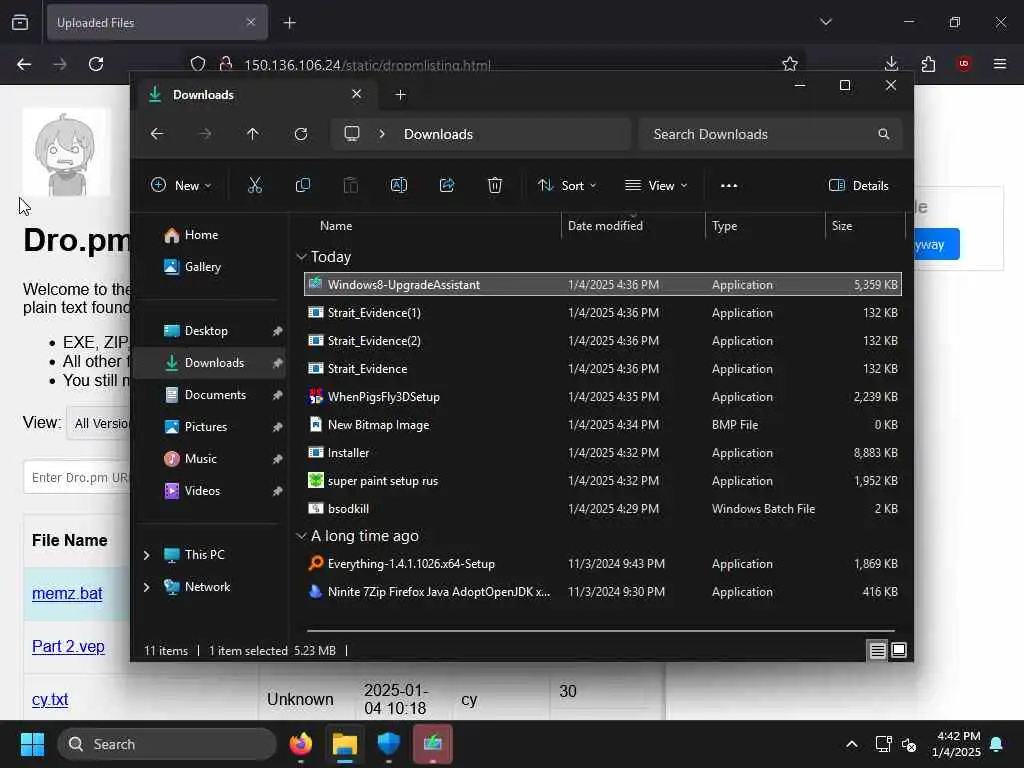The image size is (1024, 768).
Task: Open the Sort dropdown menu
Action: (x=567, y=185)
